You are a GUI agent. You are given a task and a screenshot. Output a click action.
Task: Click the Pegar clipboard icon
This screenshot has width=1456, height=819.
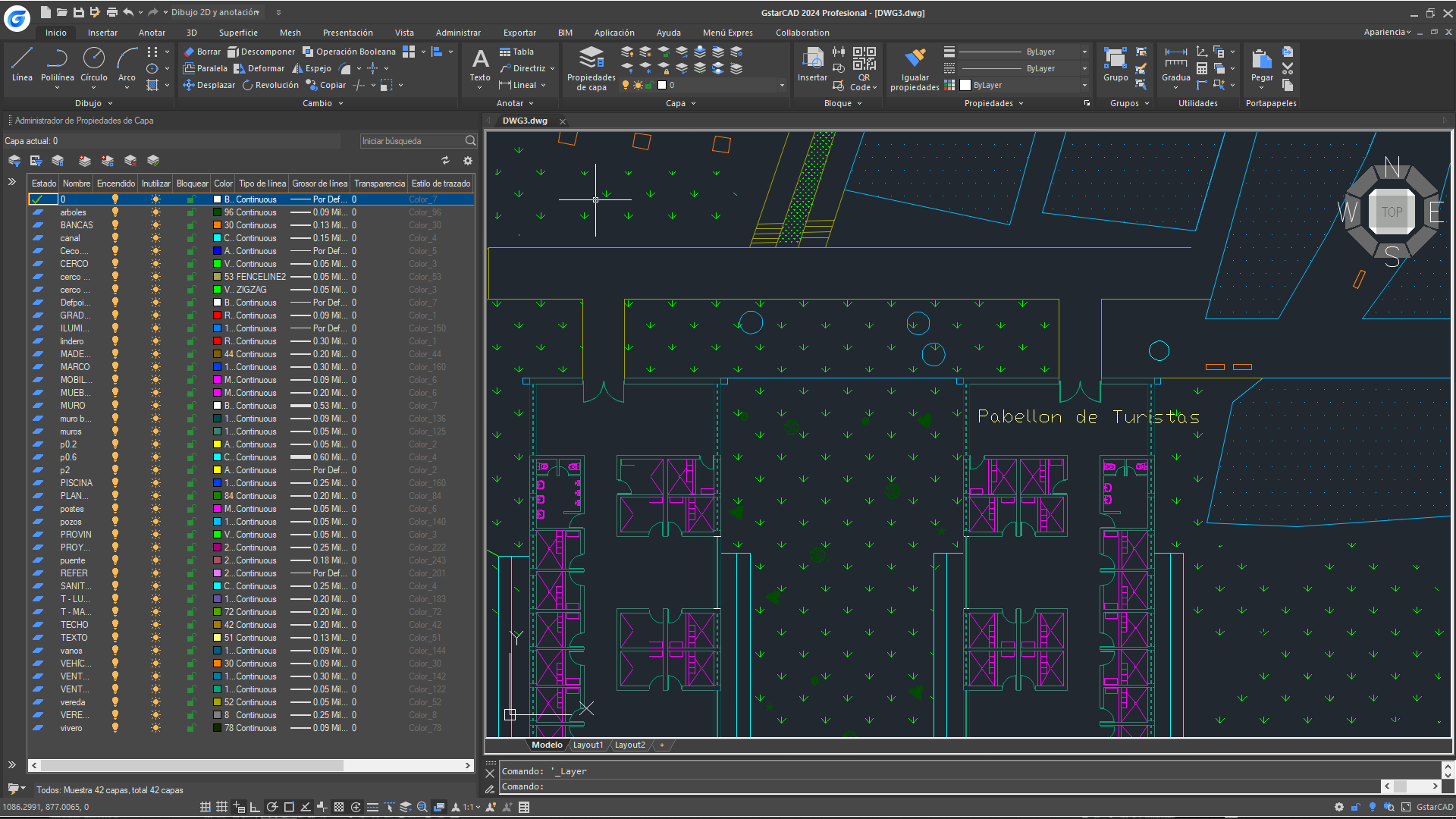[1262, 64]
